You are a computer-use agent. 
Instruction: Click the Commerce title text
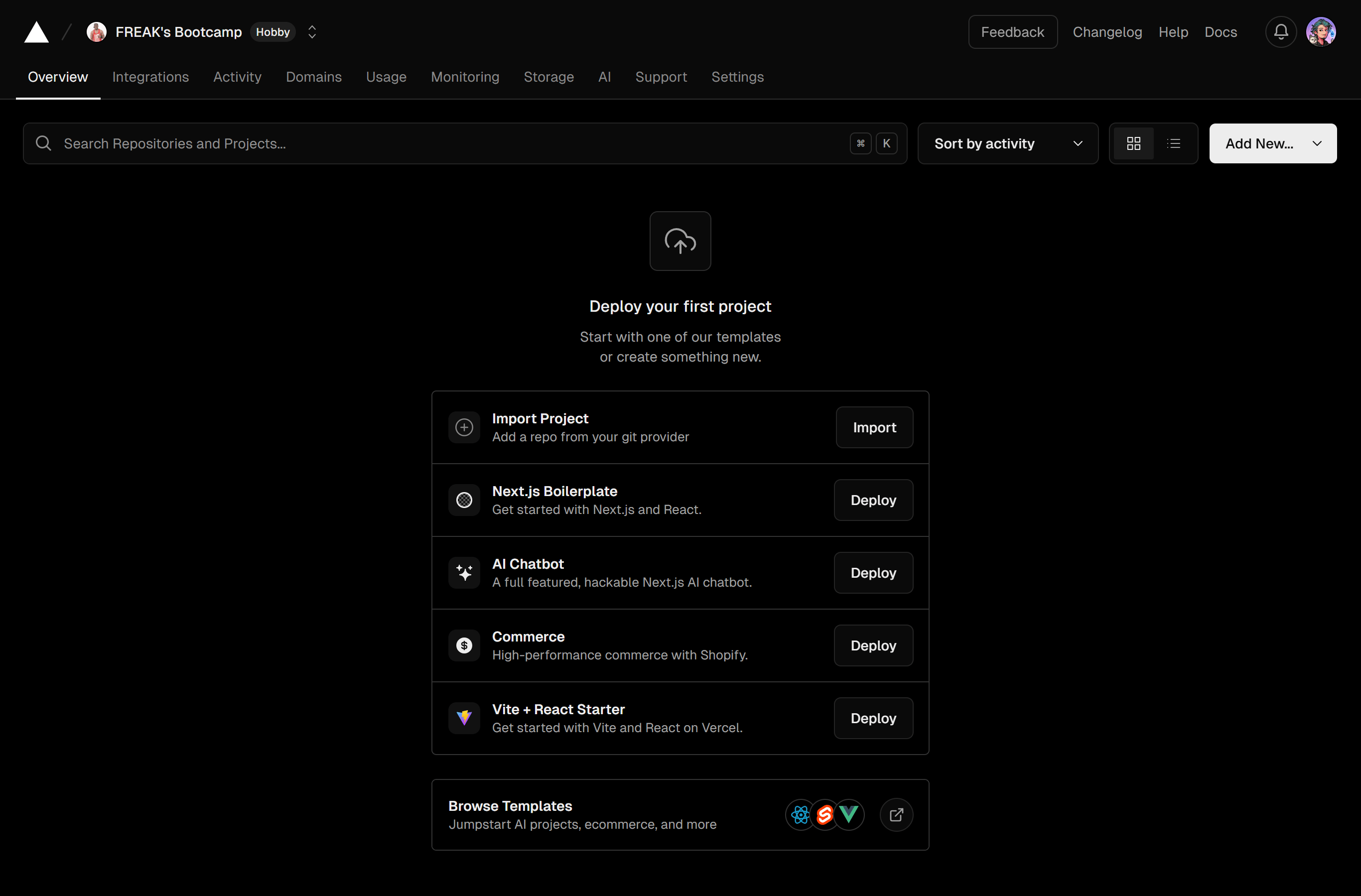528,637
